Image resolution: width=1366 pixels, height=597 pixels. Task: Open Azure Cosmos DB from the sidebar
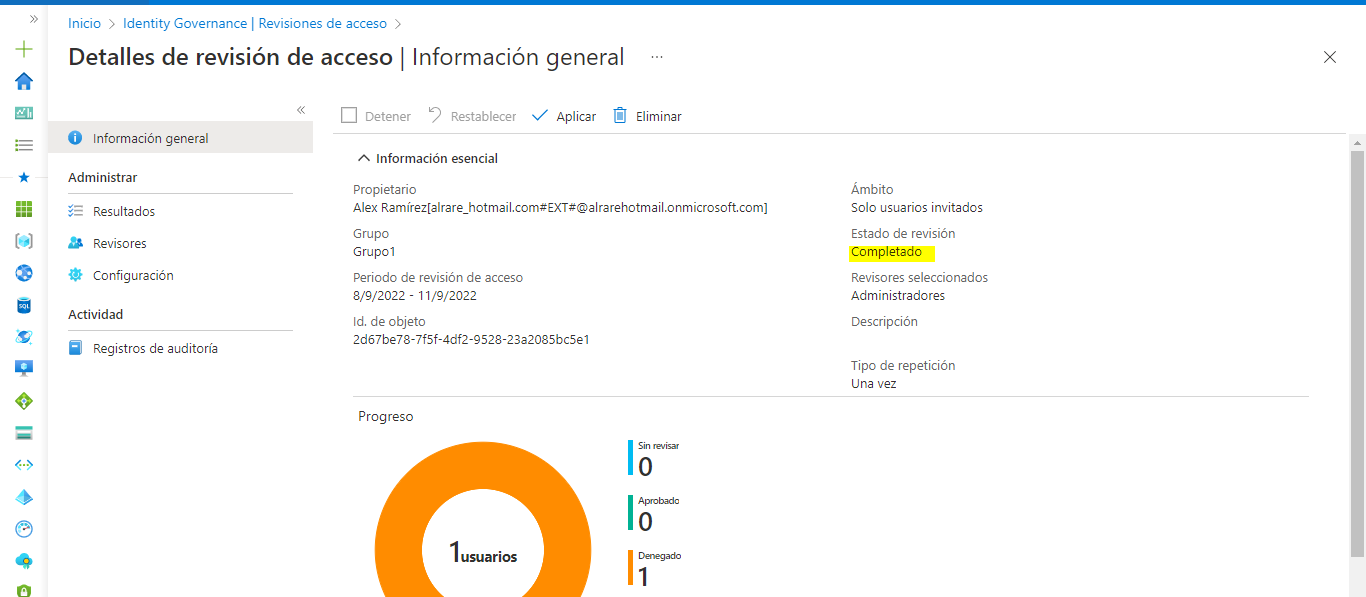coord(23,337)
